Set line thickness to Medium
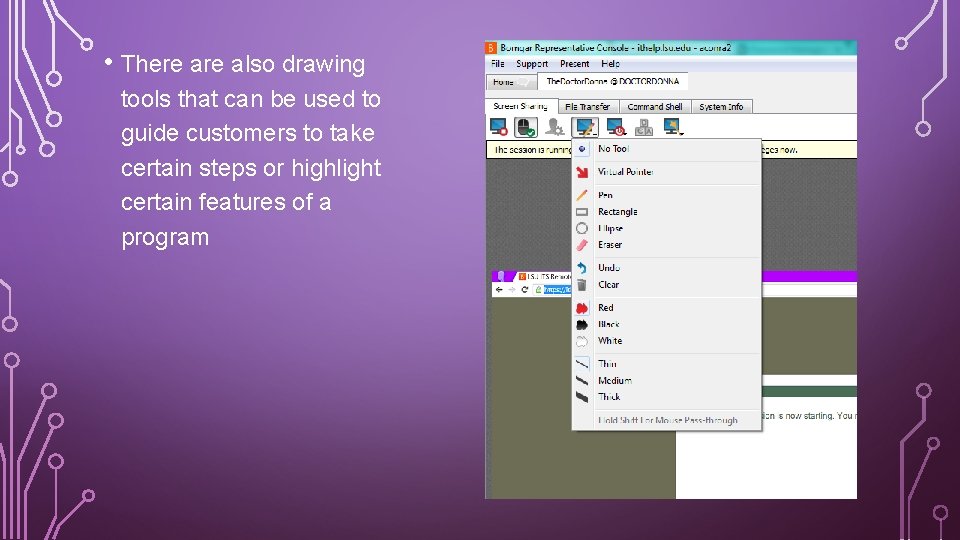960x540 pixels. point(667,380)
